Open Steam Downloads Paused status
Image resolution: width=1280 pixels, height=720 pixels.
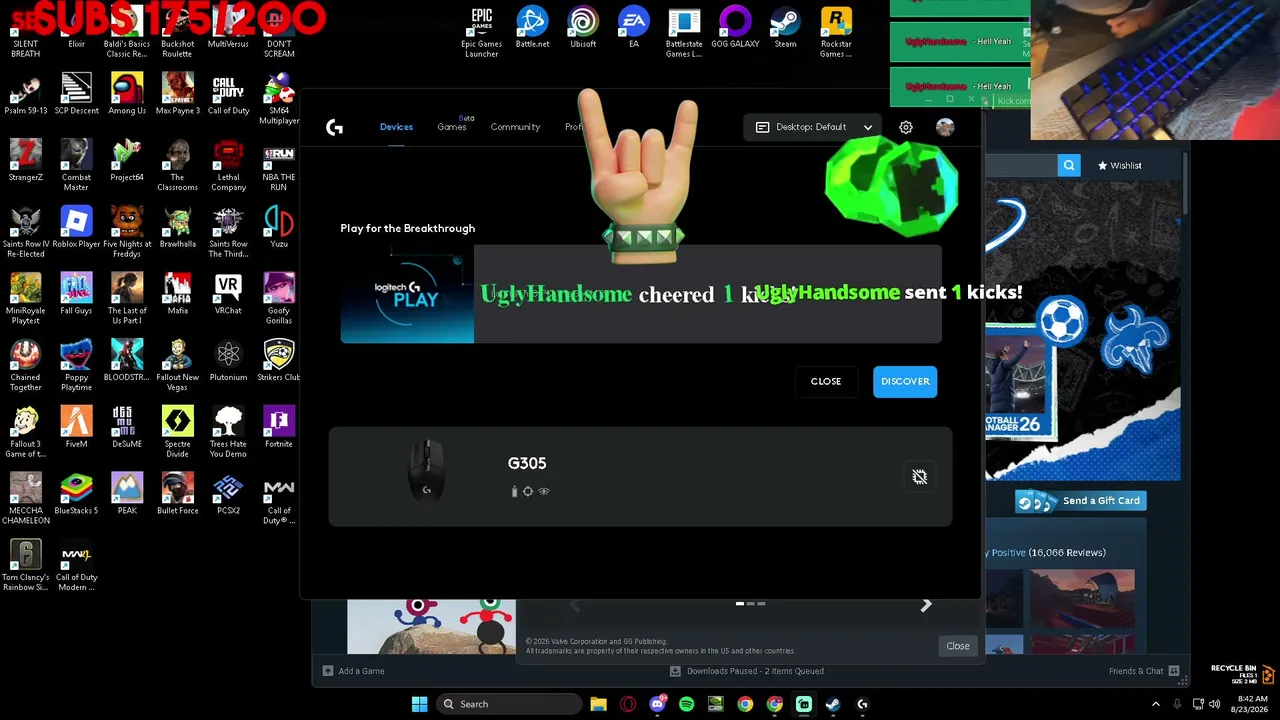[747, 671]
